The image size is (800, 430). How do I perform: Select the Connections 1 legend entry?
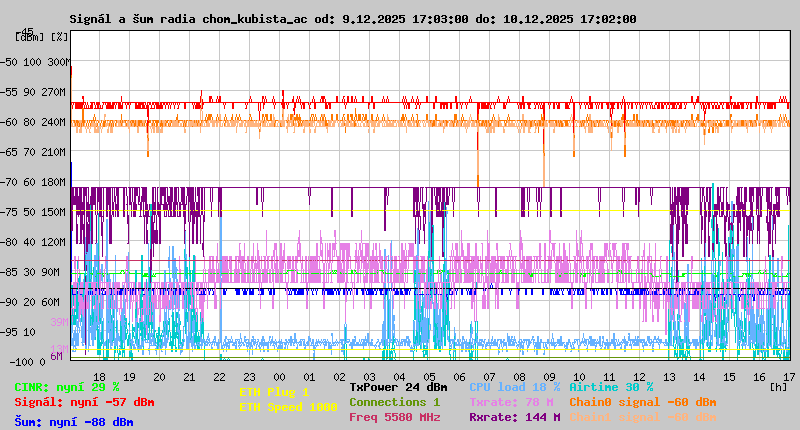(x=394, y=402)
